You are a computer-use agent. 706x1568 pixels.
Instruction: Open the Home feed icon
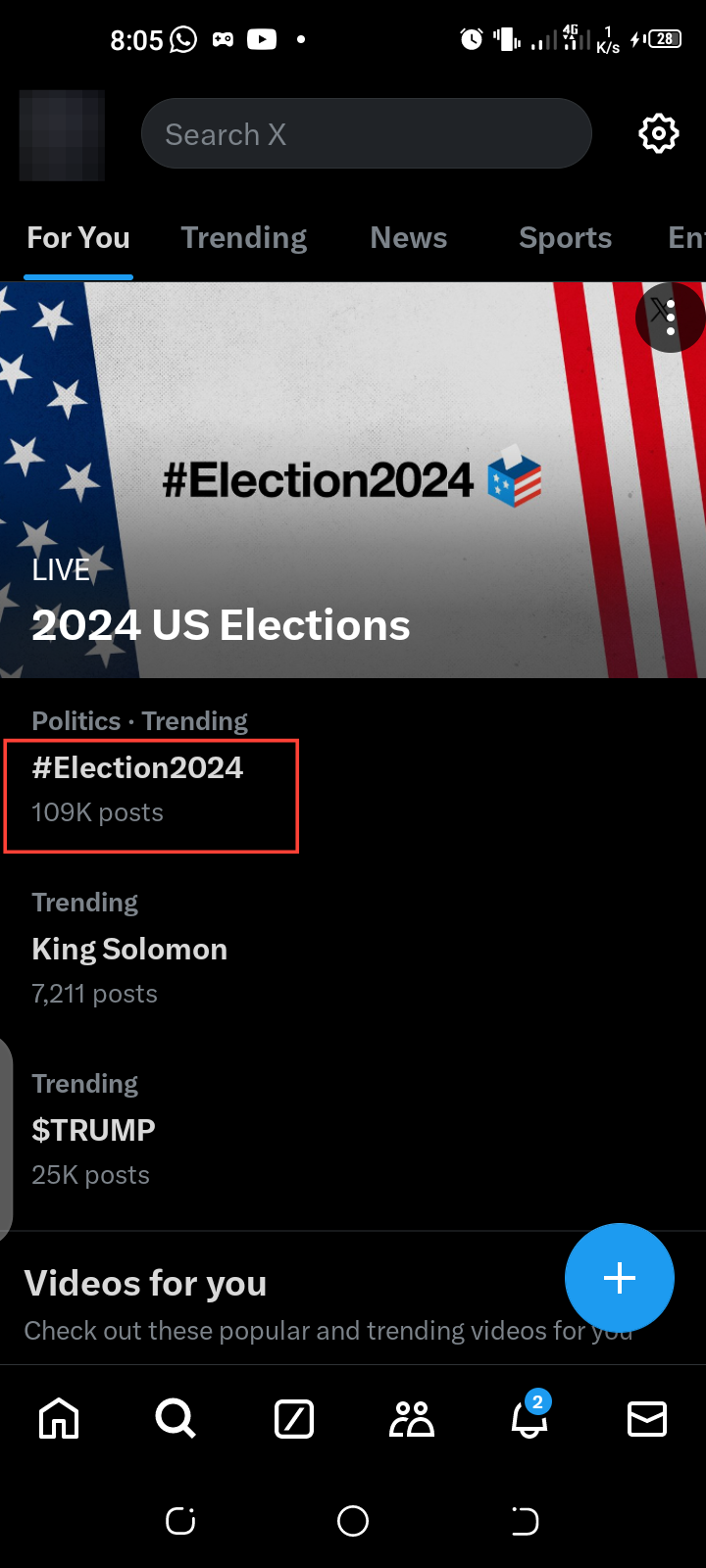(x=59, y=1418)
